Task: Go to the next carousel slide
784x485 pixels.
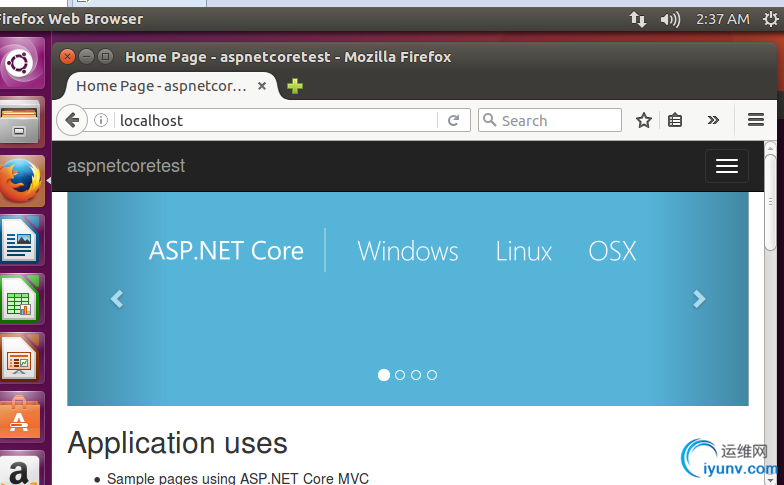Action: tap(699, 299)
